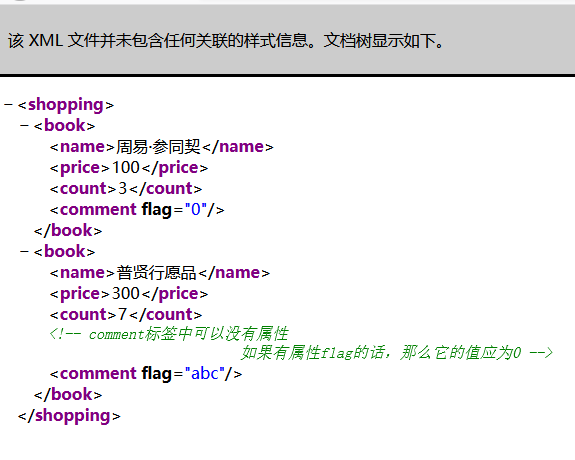Viewport: 575px width, 460px height.
Task: Click the closing </book> tag after flag="0"
Action: pos(68,231)
